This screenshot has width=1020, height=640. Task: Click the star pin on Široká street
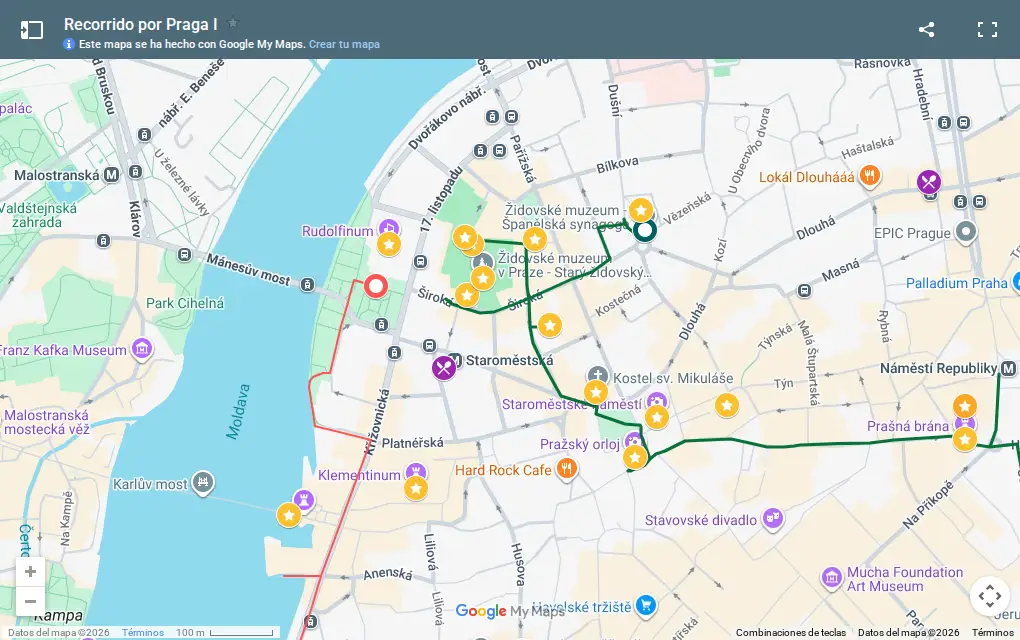click(x=467, y=295)
